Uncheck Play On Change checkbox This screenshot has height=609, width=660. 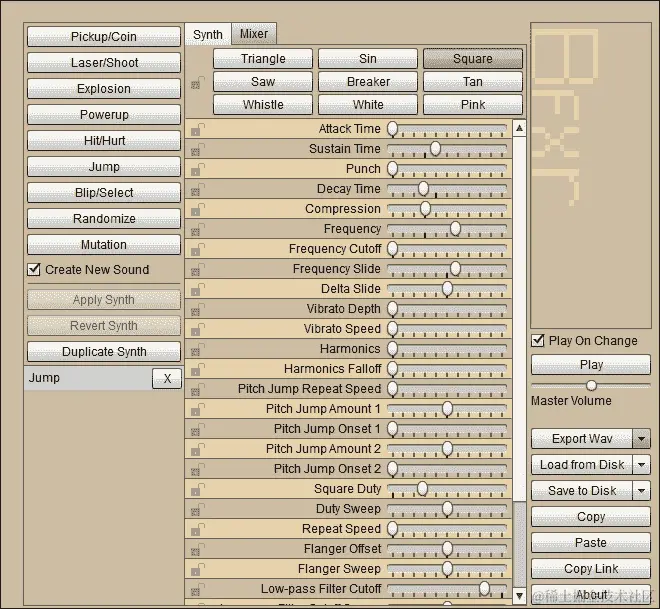[x=538, y=340]
